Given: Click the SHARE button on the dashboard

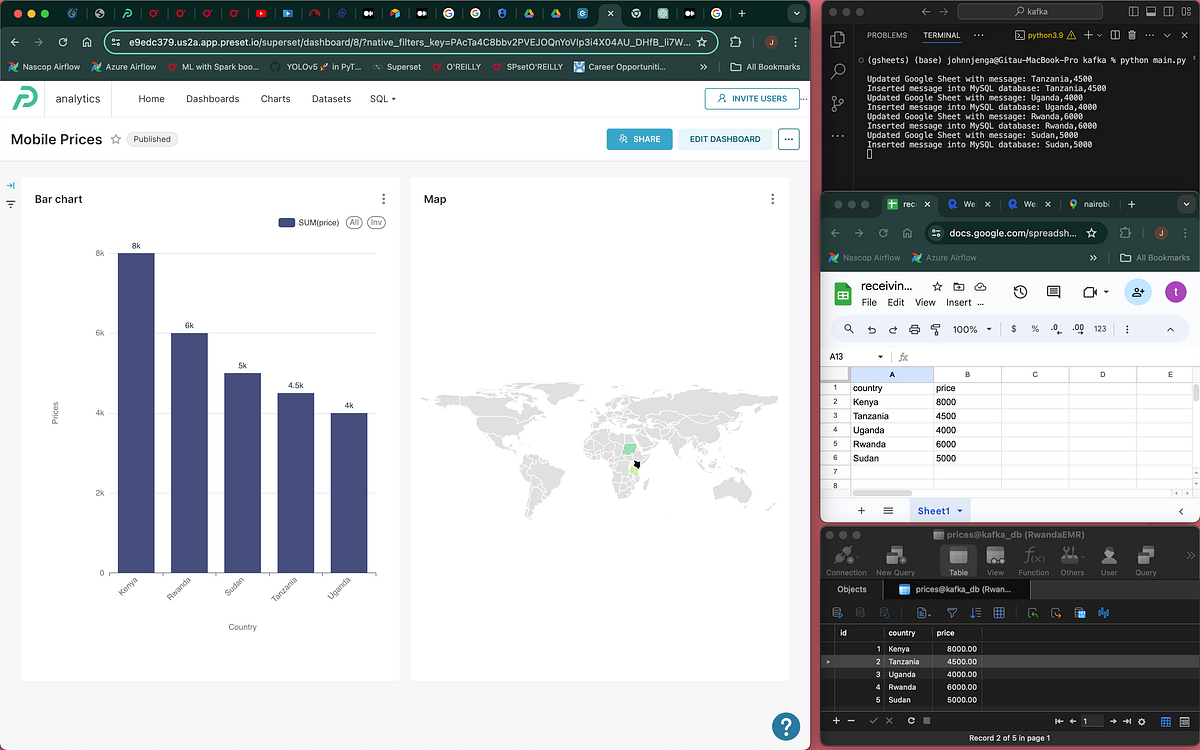Looking at the screenshot, I should (639, 139).
